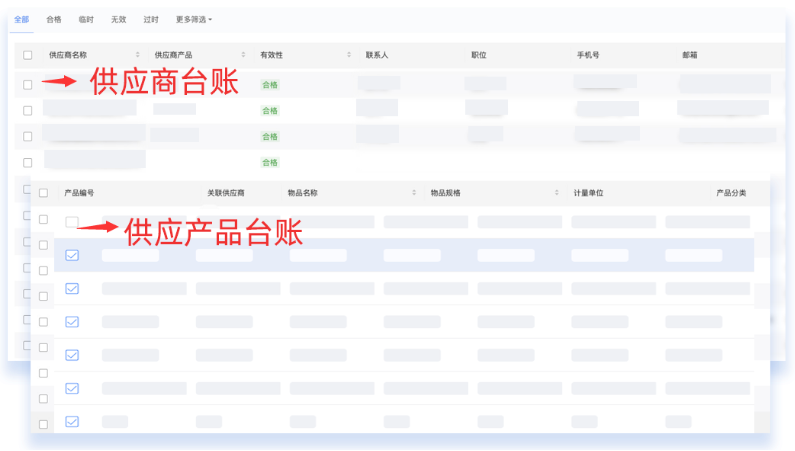Toggle sort arrows on 物品规格 column

click(x=557, y=193)
